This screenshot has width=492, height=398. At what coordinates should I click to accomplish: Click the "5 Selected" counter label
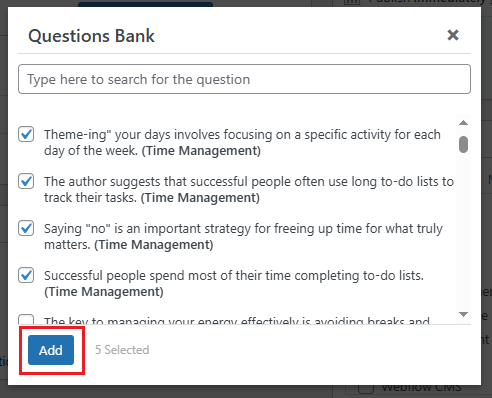click(x=122, y=350)
